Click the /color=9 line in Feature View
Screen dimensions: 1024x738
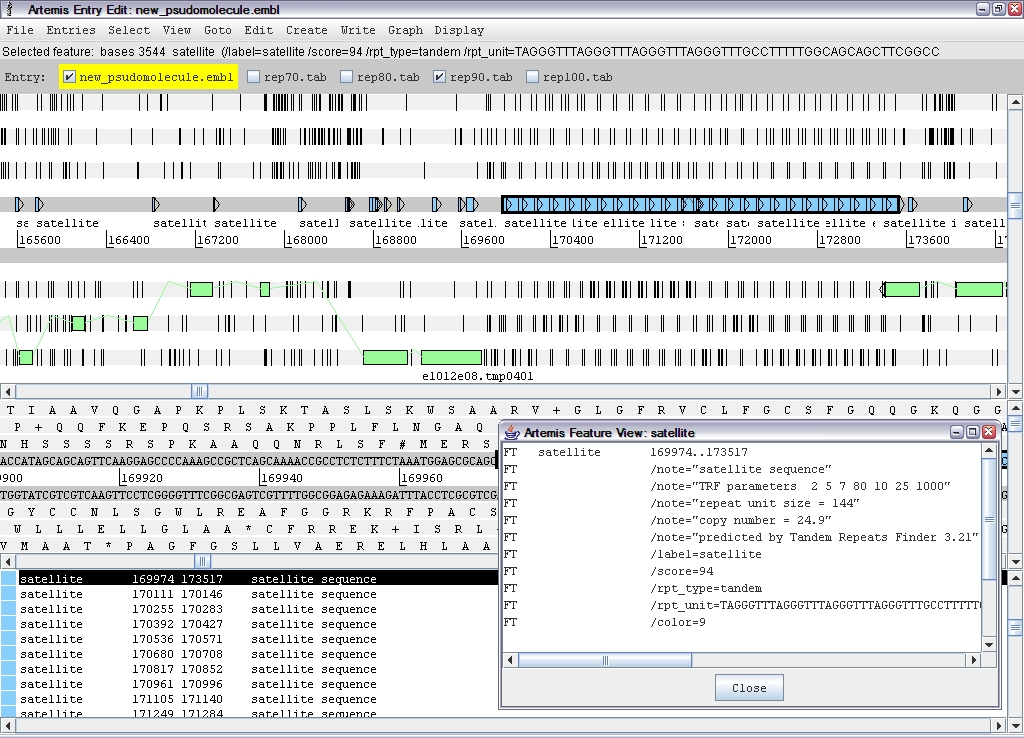coord(678,622)
